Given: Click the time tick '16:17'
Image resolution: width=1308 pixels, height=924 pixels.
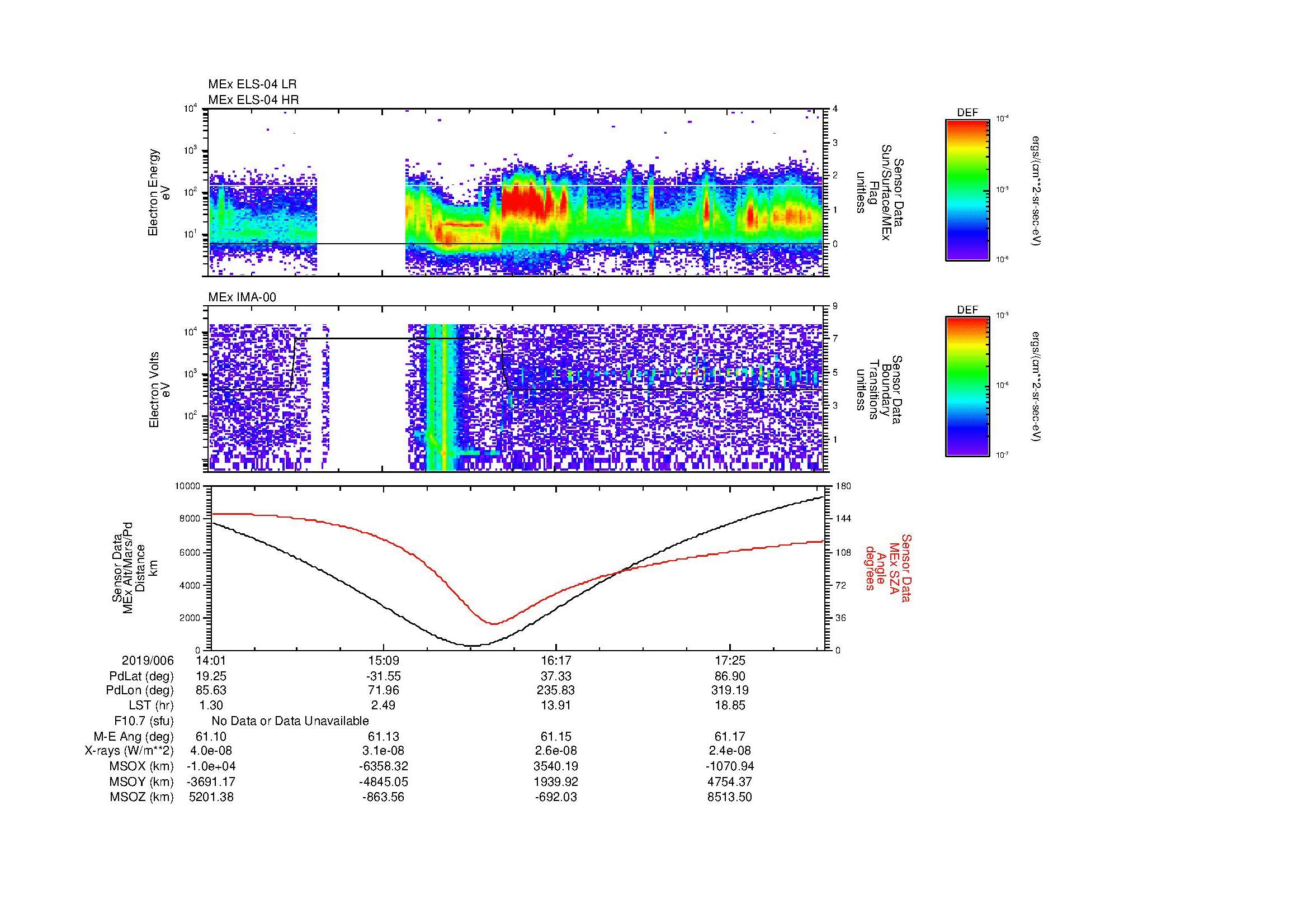Looking at the screenshot, I should [x=556, y=661].
